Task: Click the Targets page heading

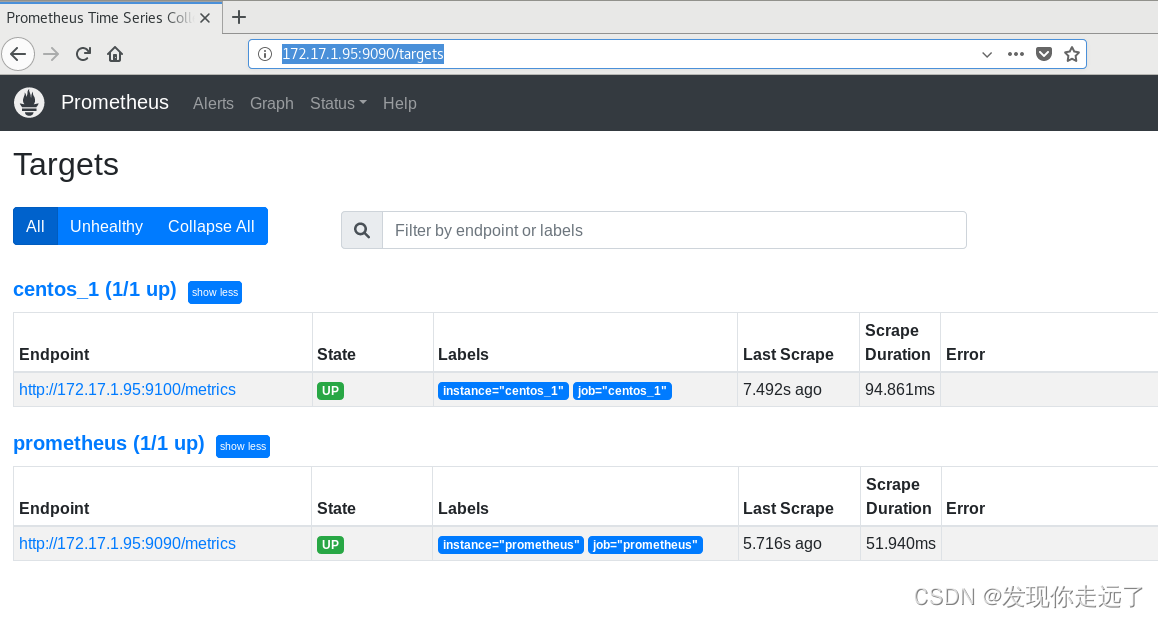Action: [66, 165]
